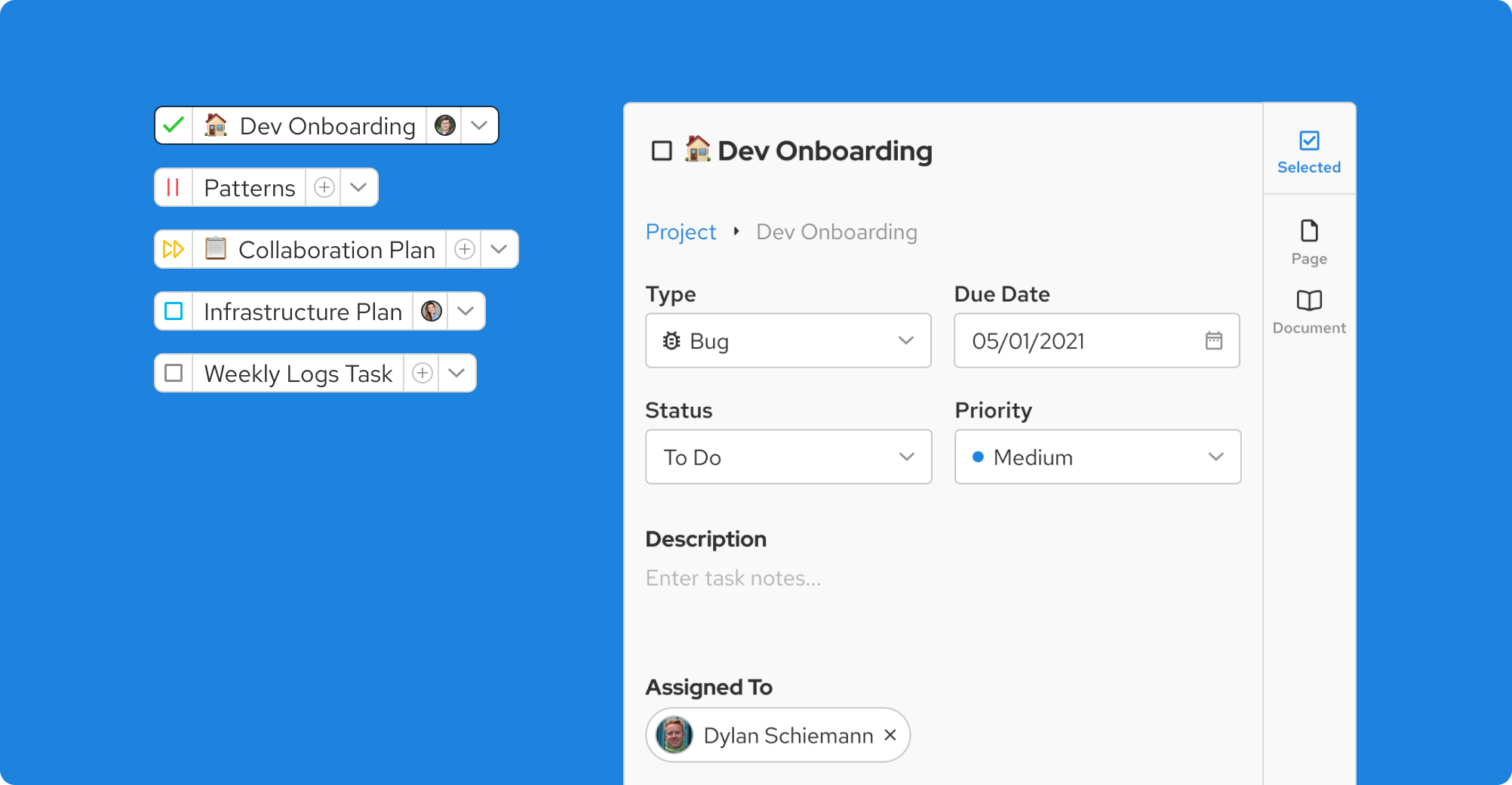Follow the Project breadcrumb link
The width and height of the screenshot is (1512, 785).
click(x=681, y=232)
